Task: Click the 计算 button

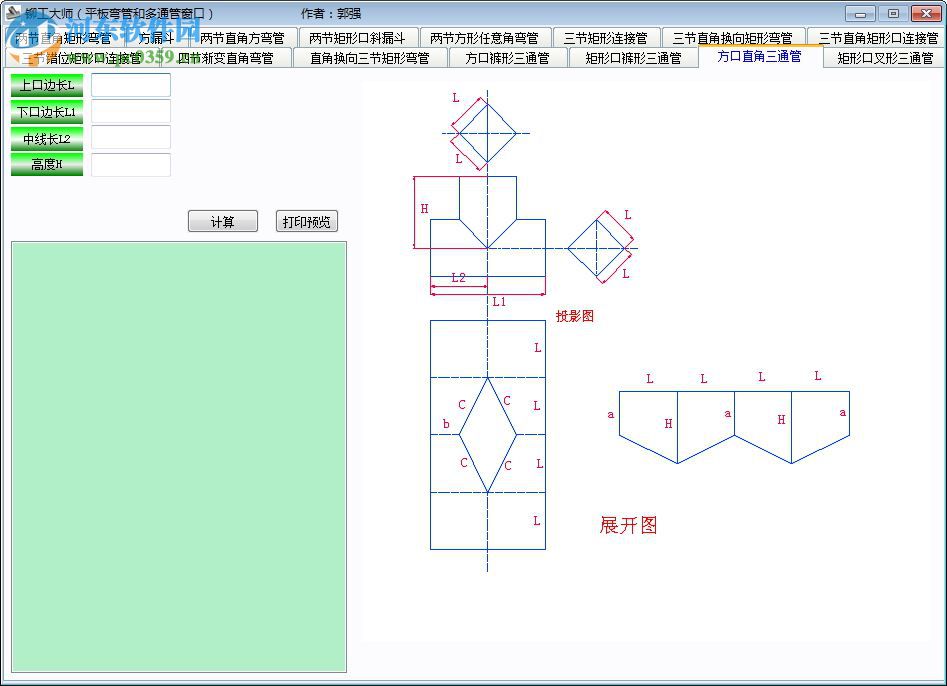Action: (223, 222)
